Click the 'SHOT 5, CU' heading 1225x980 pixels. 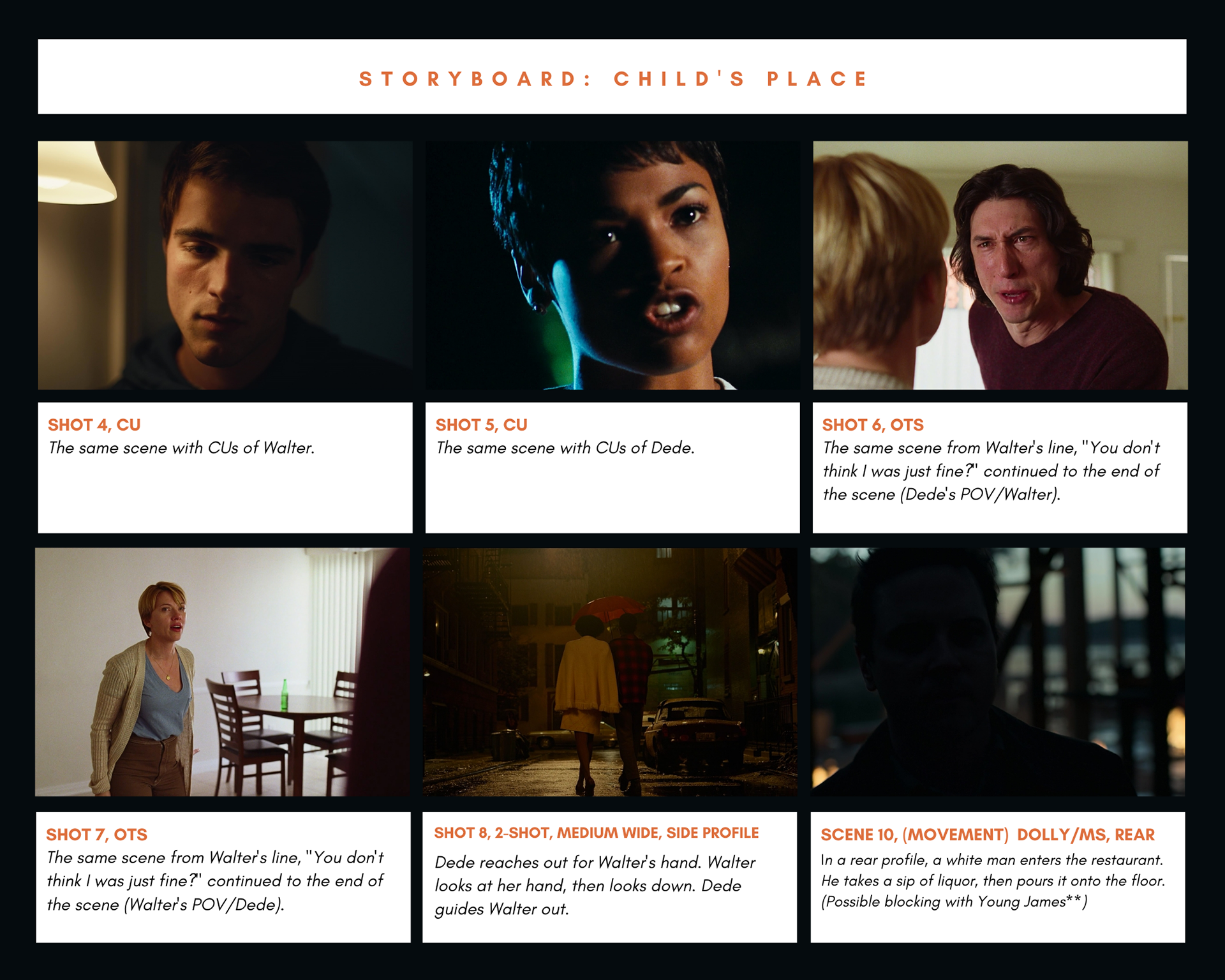click(x=482, y=425)
